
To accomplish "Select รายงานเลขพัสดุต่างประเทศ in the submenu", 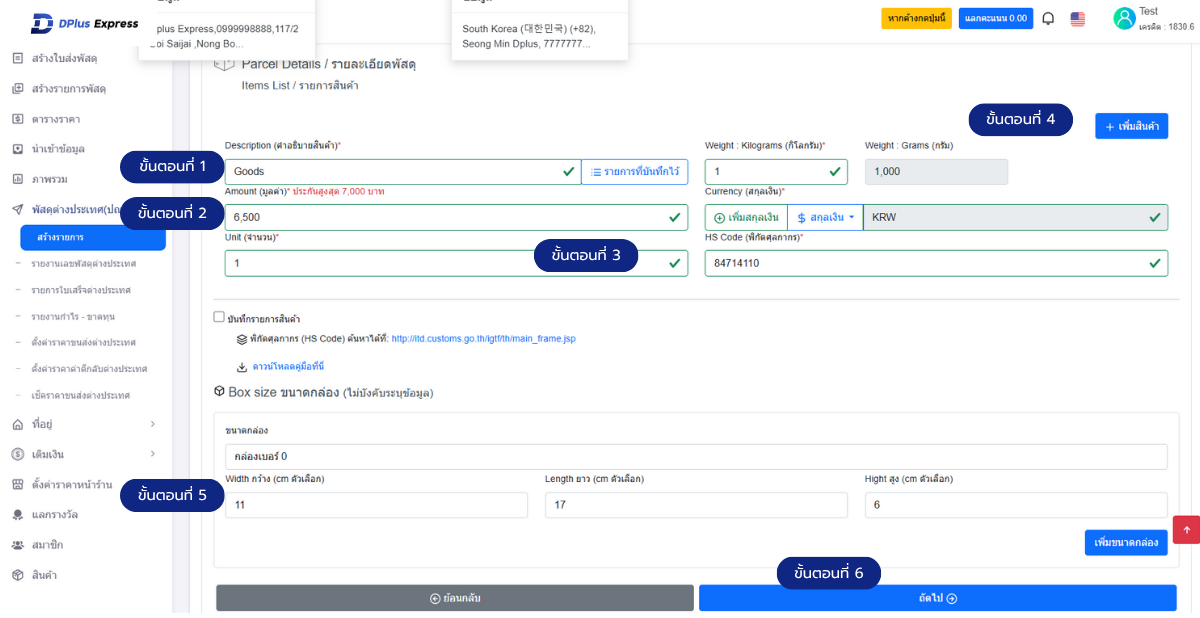I will [x=83, y=263].
